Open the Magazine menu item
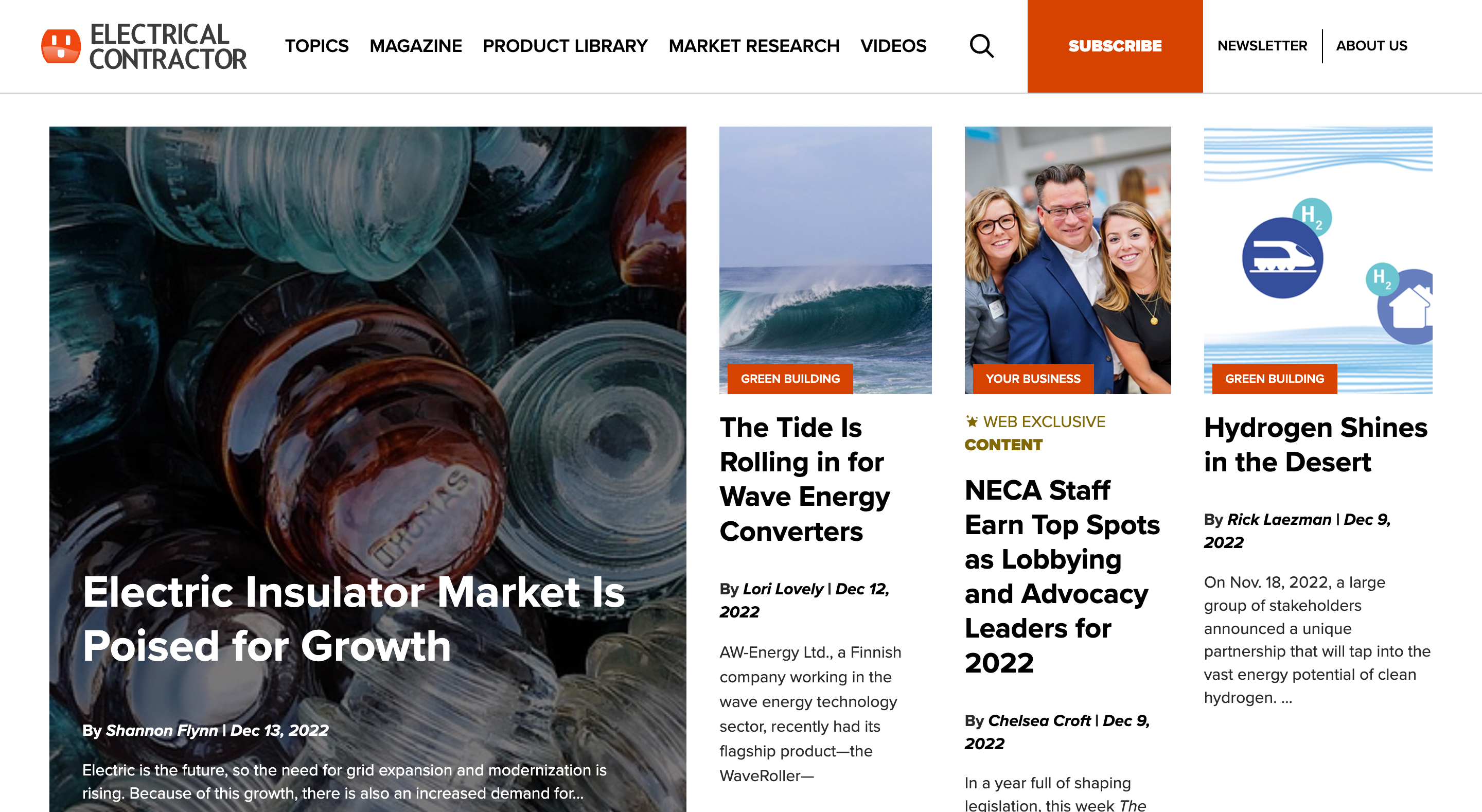 pyautogui.click(x=415, y=46)
